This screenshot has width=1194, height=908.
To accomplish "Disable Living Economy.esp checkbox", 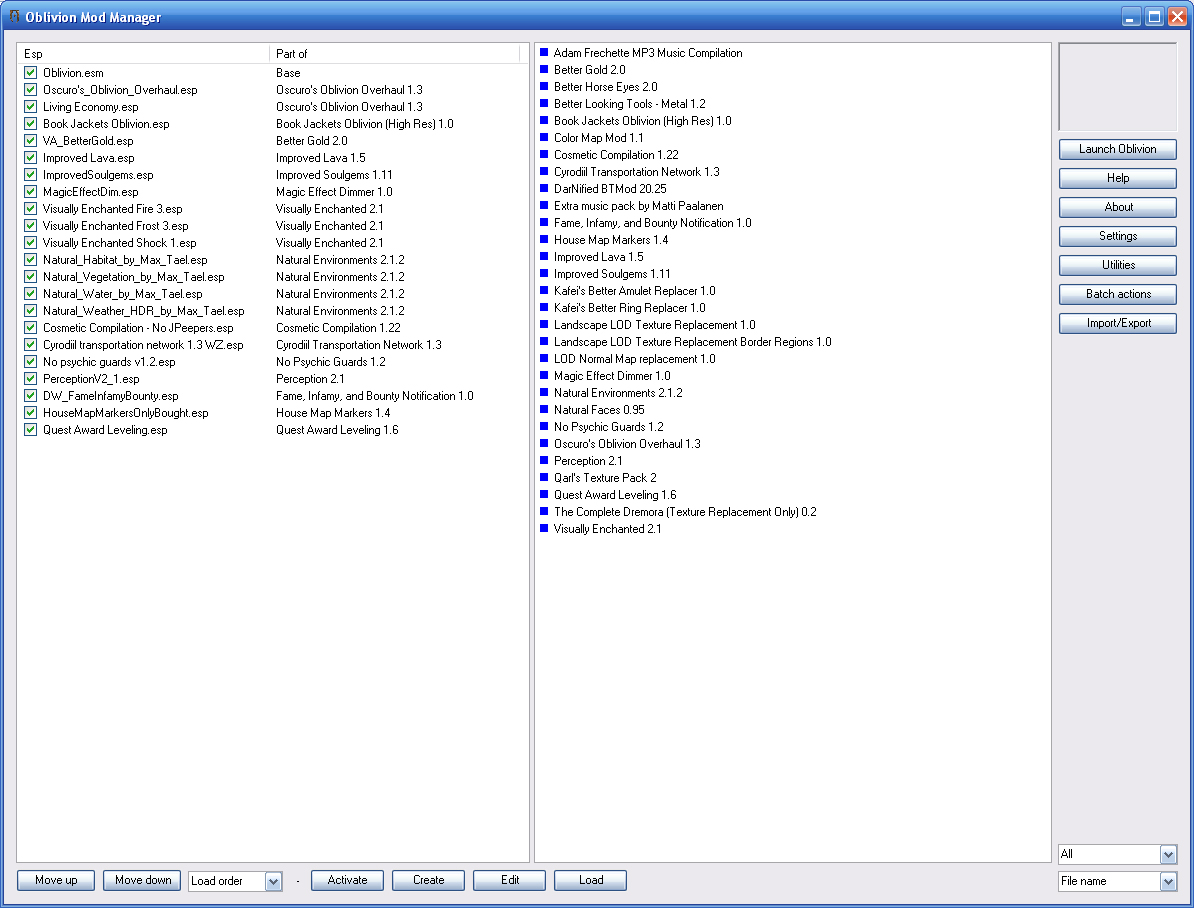I will coord(30,107).
